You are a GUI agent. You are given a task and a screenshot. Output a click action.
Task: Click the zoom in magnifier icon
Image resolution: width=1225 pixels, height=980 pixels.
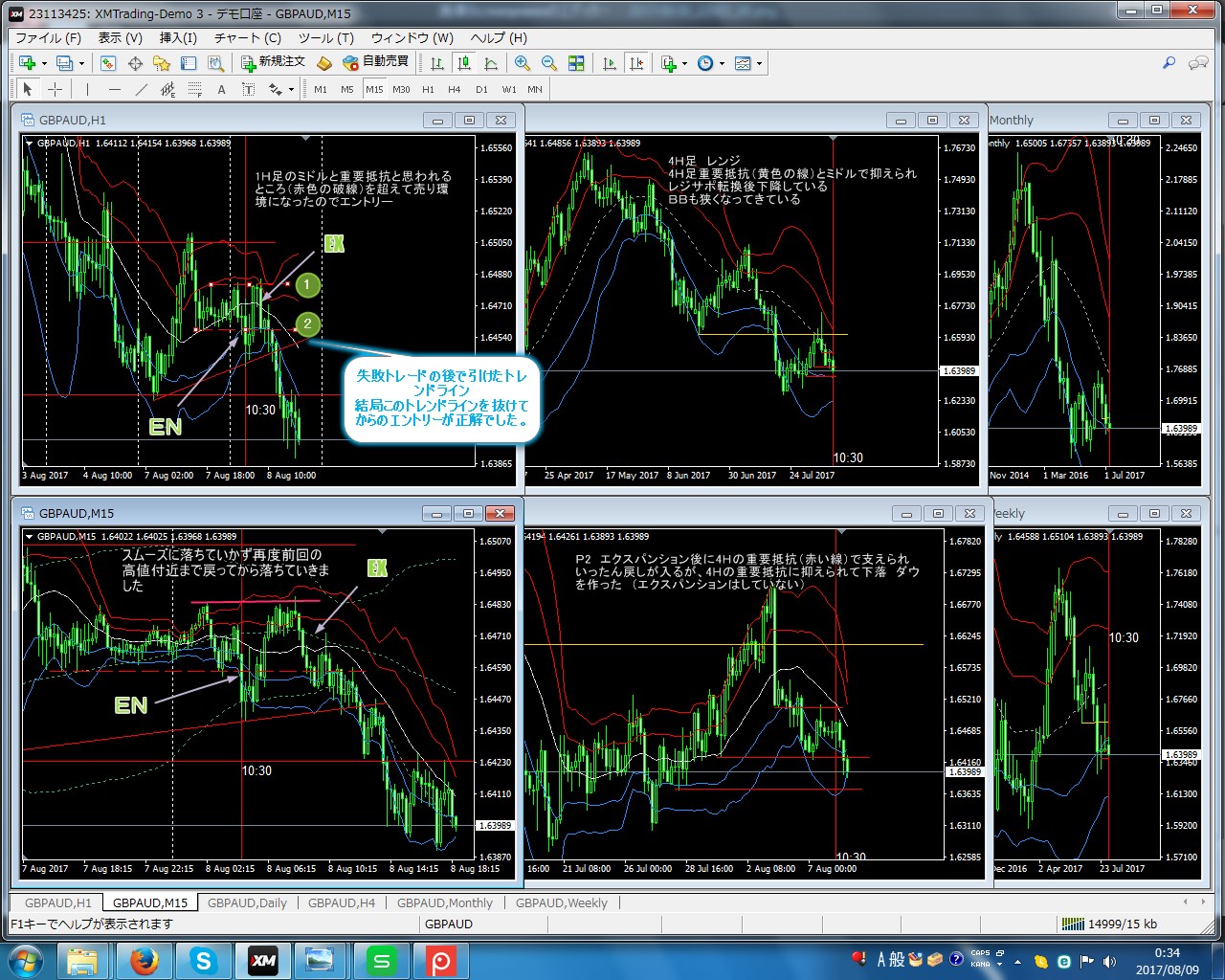pyautogui.click(x=523, y=63)
